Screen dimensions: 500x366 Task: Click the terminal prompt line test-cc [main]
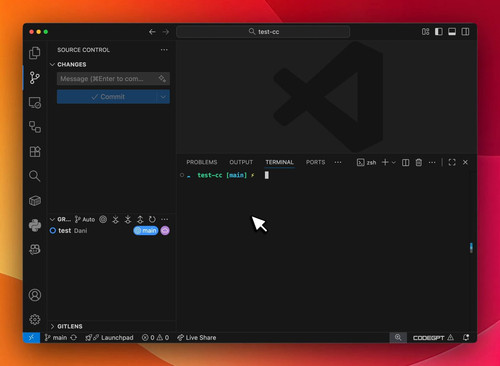[x=222, y=175]
